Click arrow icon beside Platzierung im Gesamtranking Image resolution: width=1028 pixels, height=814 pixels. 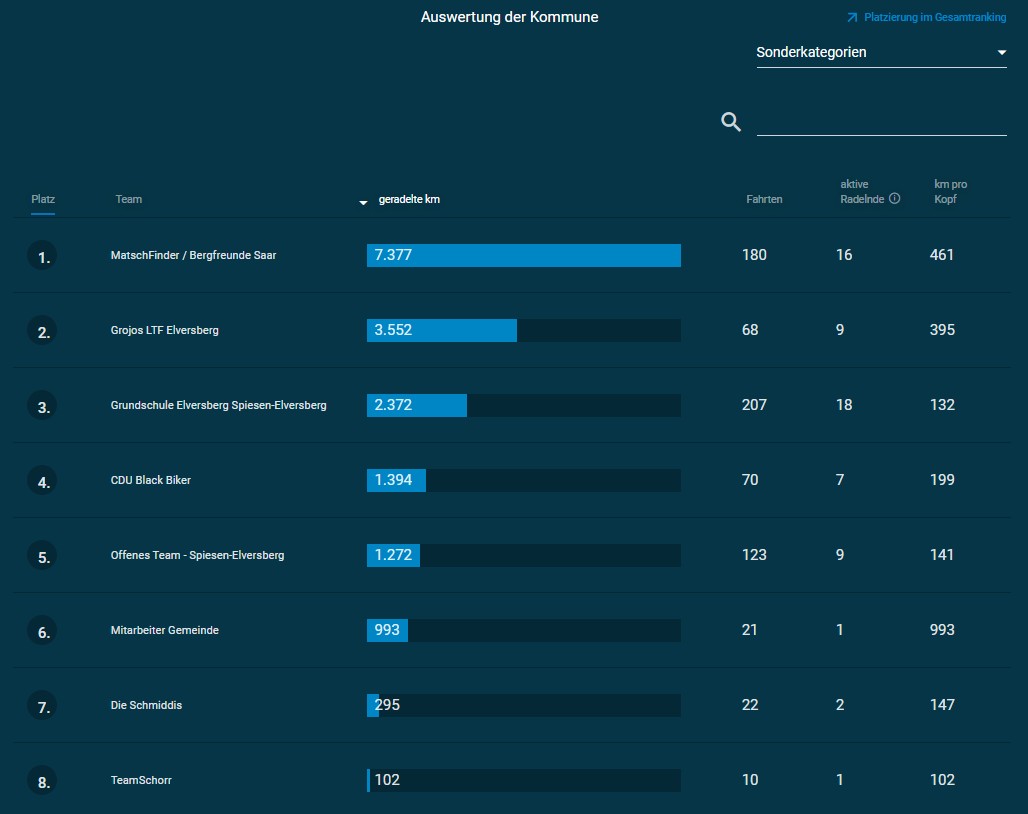pyautogui.click(x=852, y=18)
